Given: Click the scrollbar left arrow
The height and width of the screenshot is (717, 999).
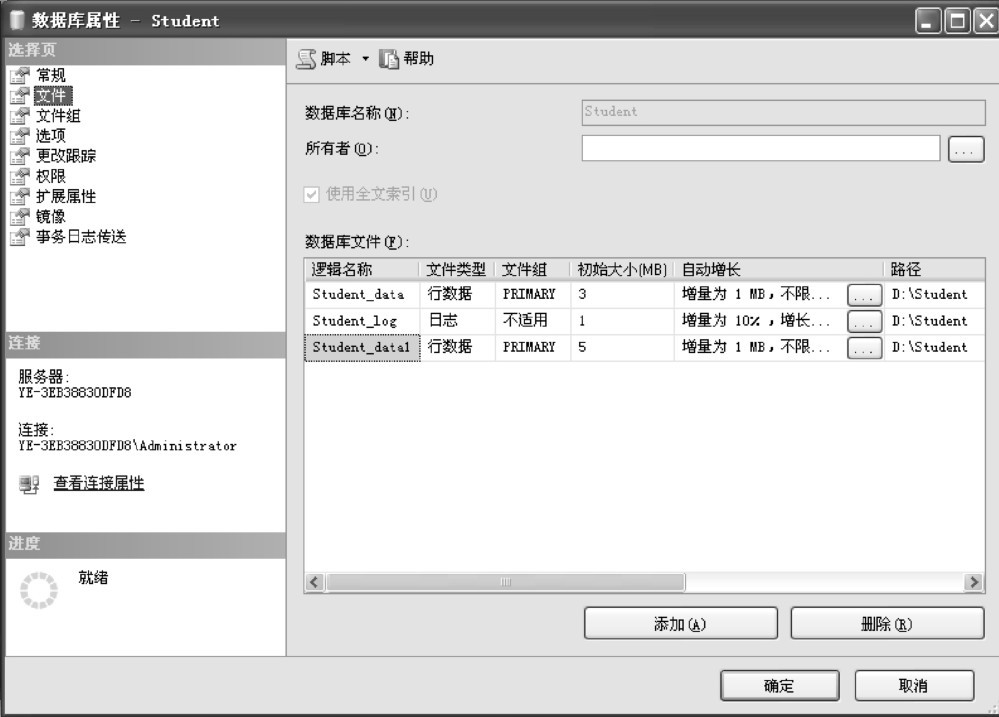Looking at the screenshot, I should tap(314, 582).
